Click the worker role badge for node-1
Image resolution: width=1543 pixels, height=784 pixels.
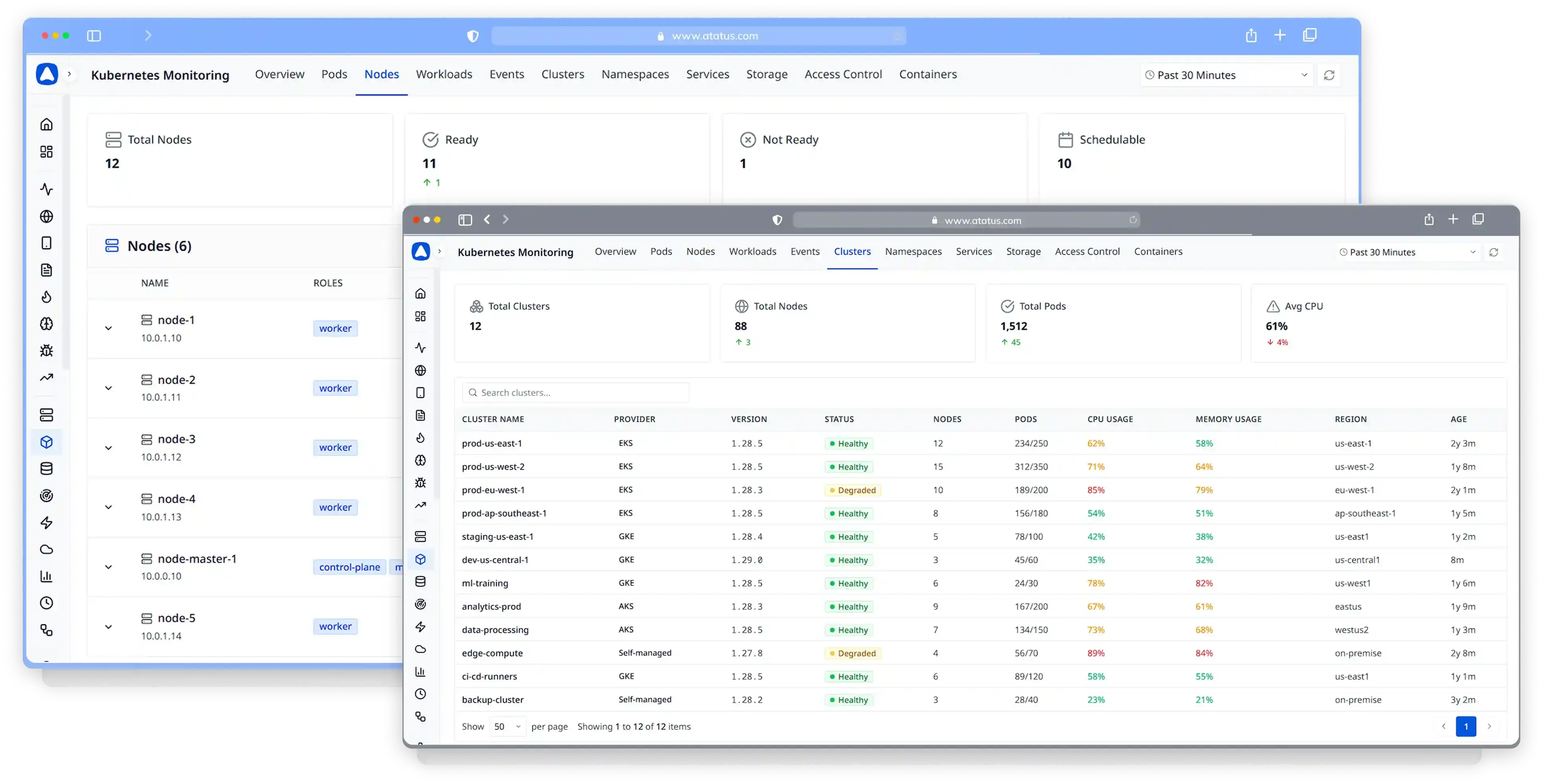tap(335, 328)
